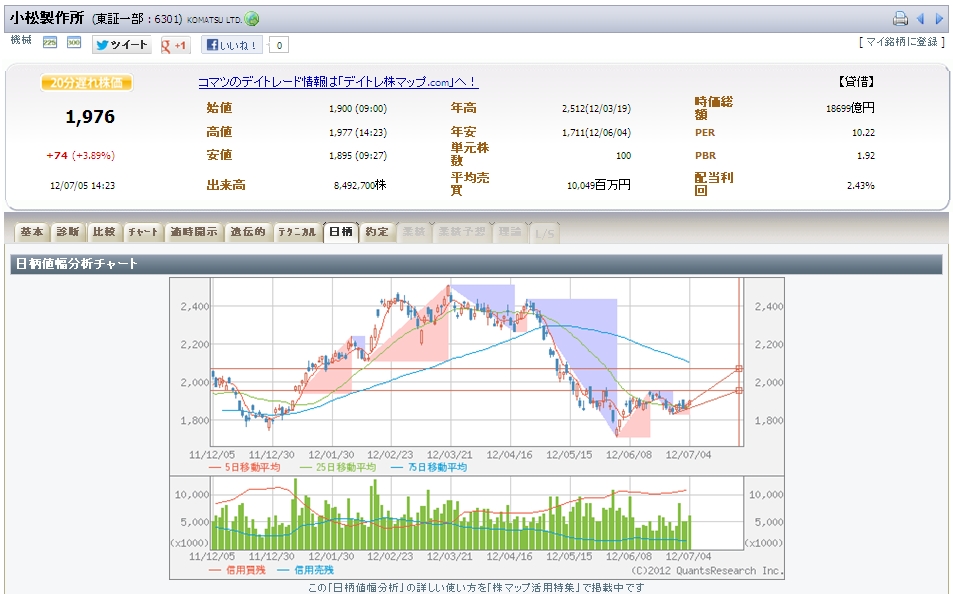The width and height of the screenshot is (953, 594).
Task: Select the 約定 tab
Action: tap(376, 232)
